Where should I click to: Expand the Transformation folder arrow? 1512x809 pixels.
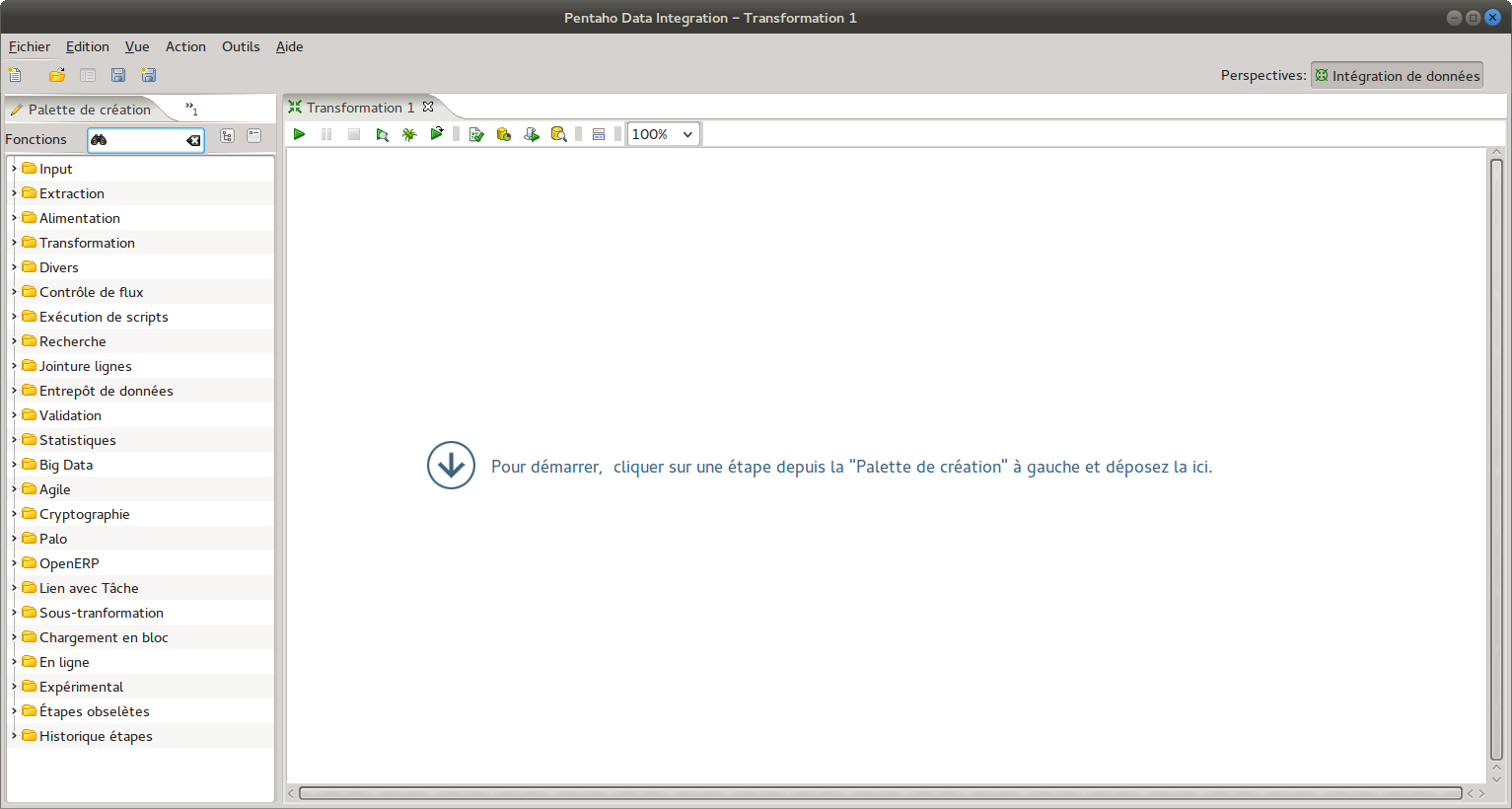pos(14,243)
